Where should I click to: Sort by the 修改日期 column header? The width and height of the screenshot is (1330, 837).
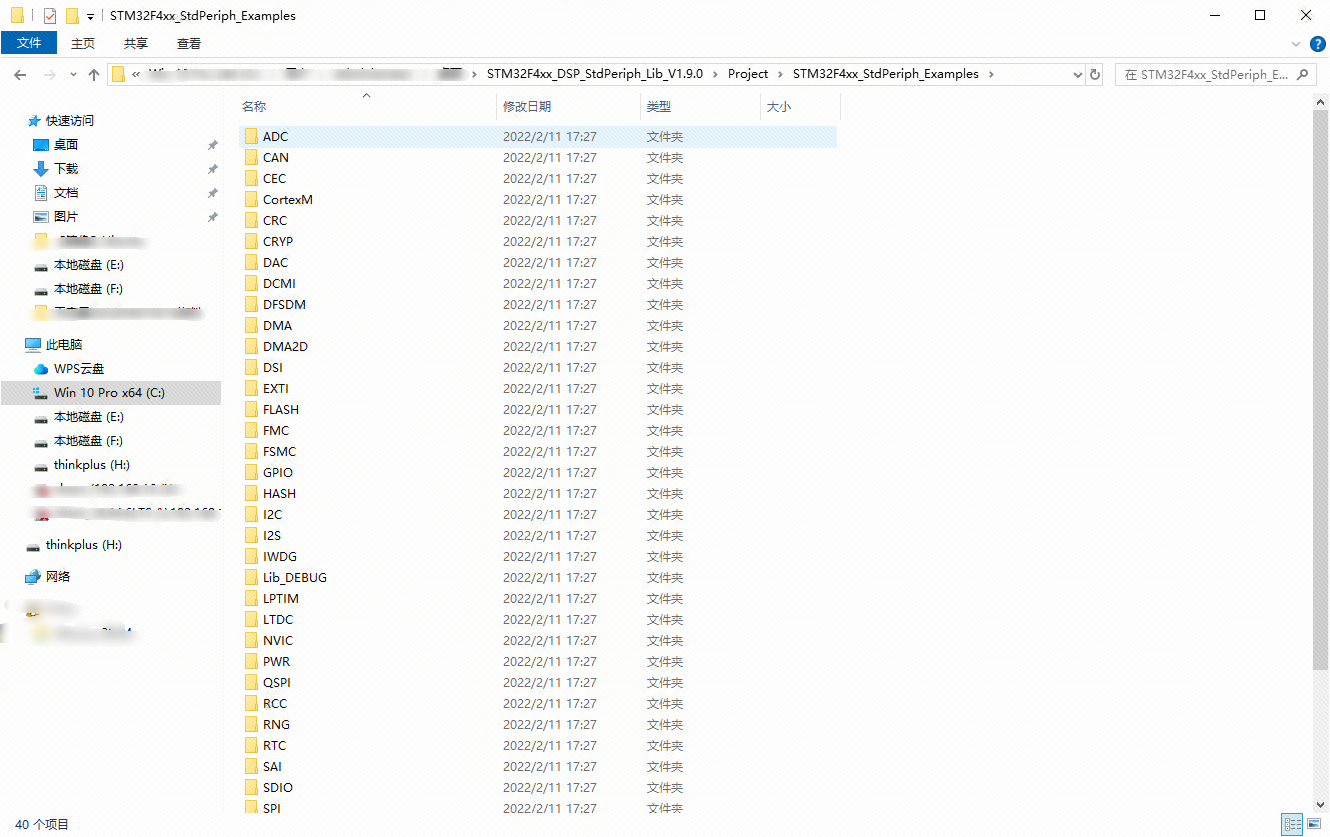pos(527,106)
